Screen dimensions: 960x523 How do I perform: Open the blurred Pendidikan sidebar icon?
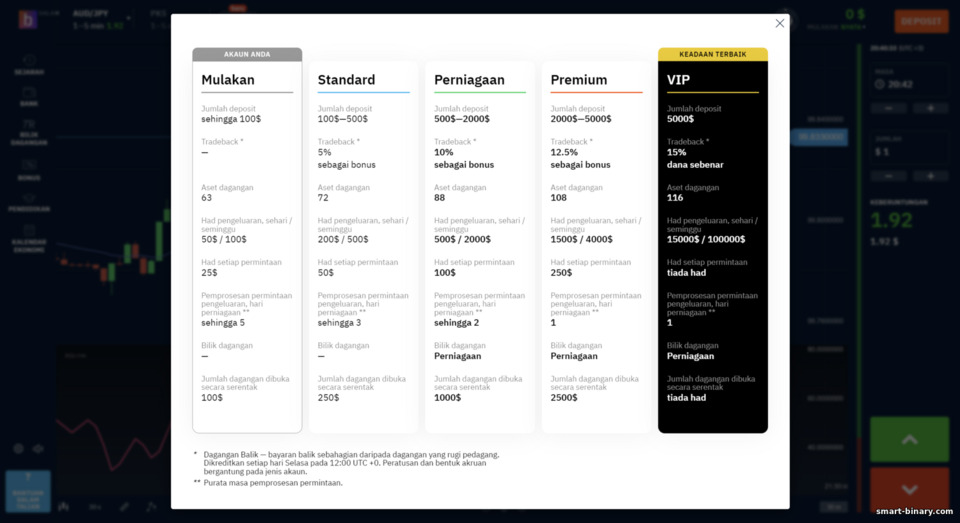pyautogui.click(x=29, y=203)
